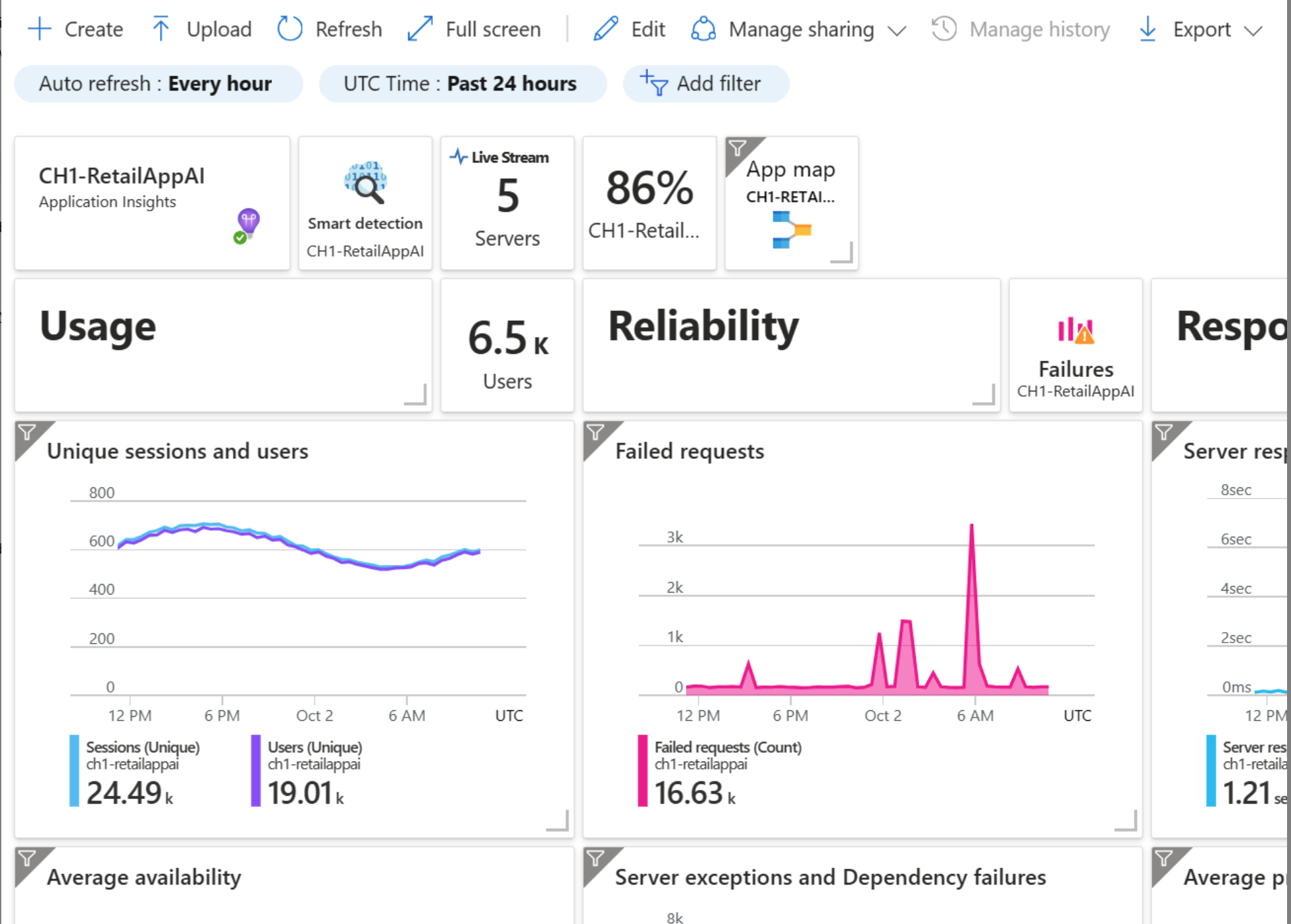Open the 6.5k Users tile
Screen dimensions: 1291x924
tap(507, 345)
